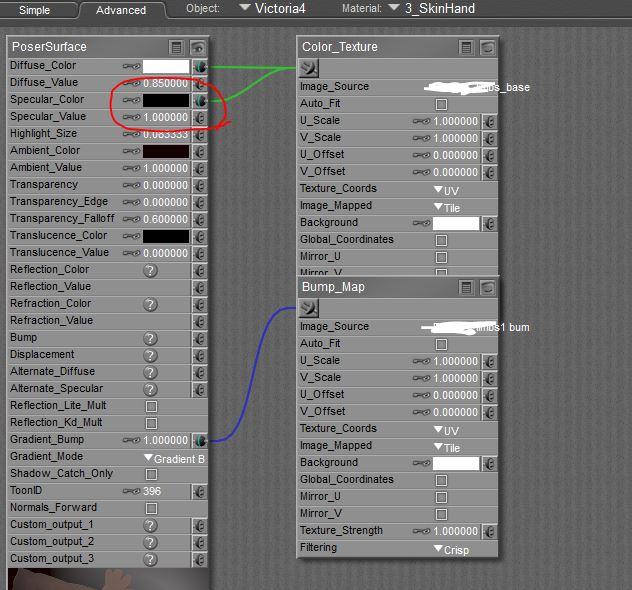Click Color_Texture Image_Source file name

coord(478,87)
